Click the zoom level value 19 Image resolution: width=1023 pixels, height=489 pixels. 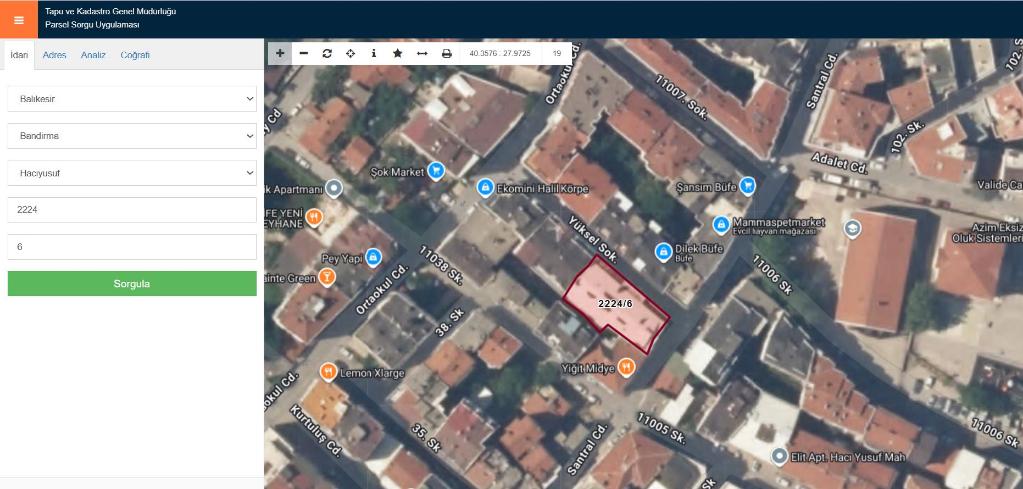(557, 53)
